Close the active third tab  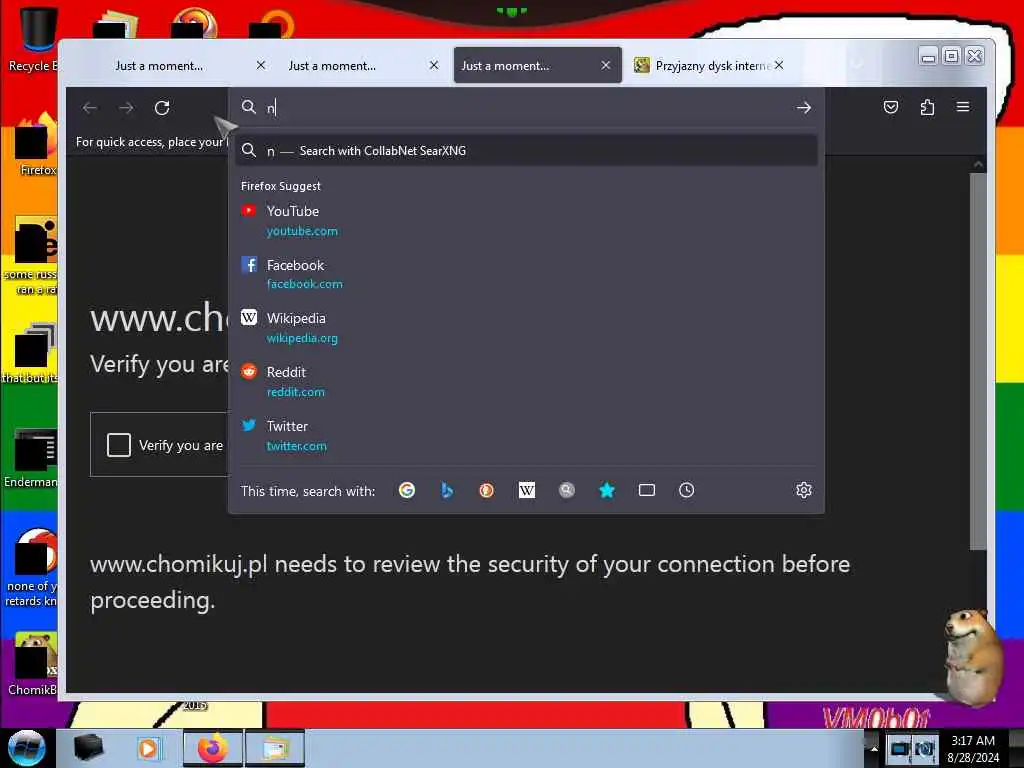pyautogui.click(x=605, y=65)
